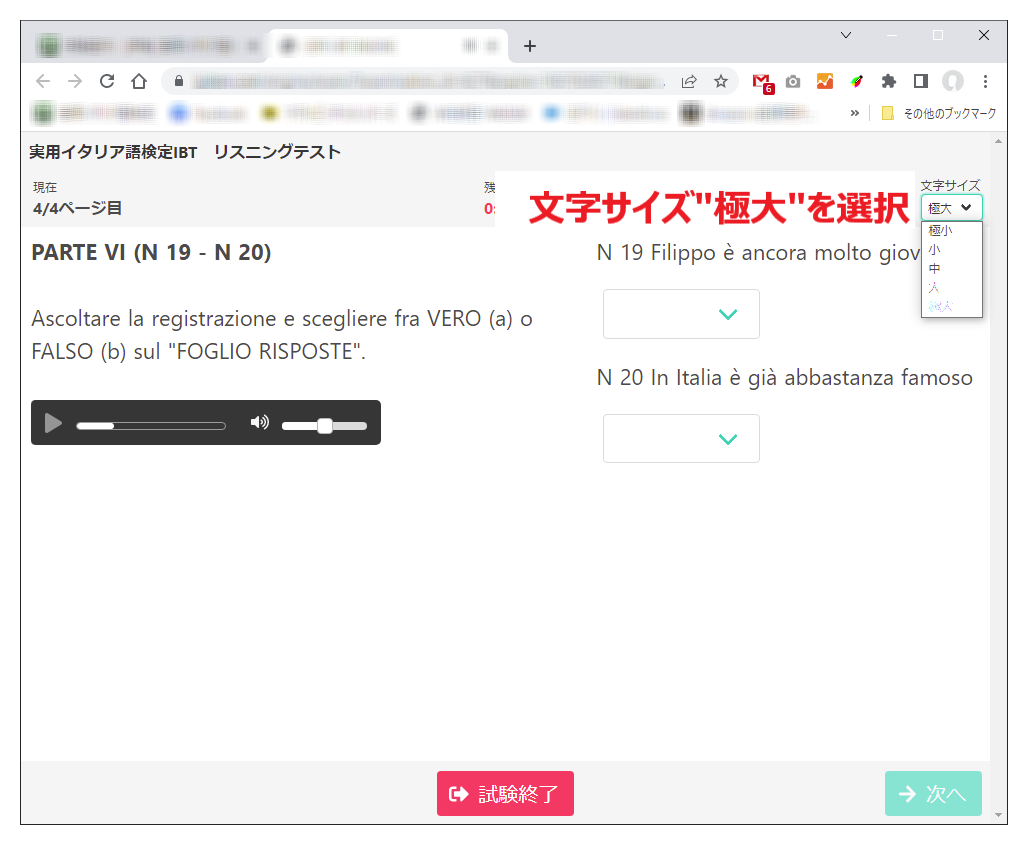Open the tab search chevron
1028x845 pixels.
click(x=846, y=35)
